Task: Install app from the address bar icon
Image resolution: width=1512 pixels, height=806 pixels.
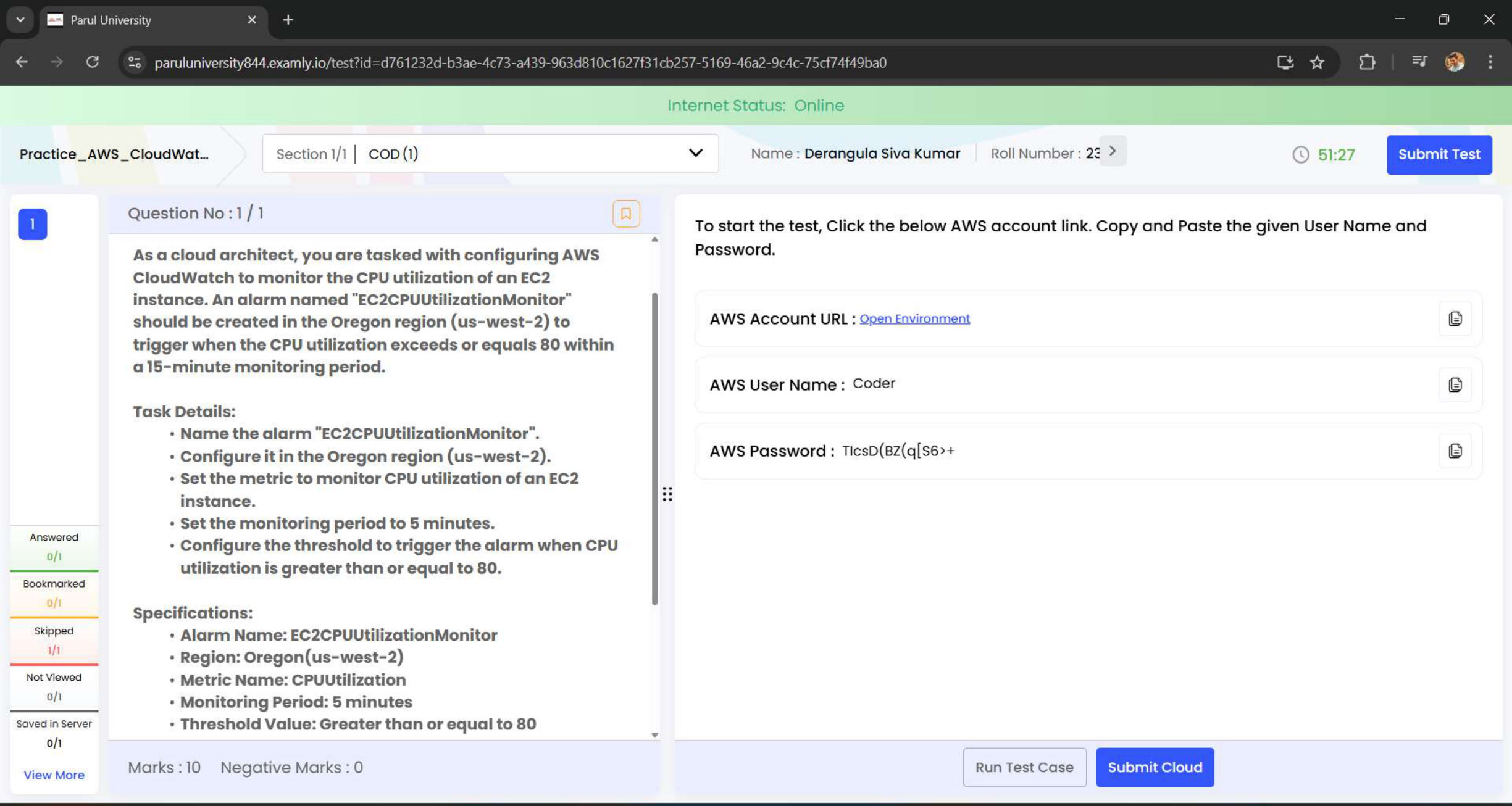Action: coord(1285,62)
